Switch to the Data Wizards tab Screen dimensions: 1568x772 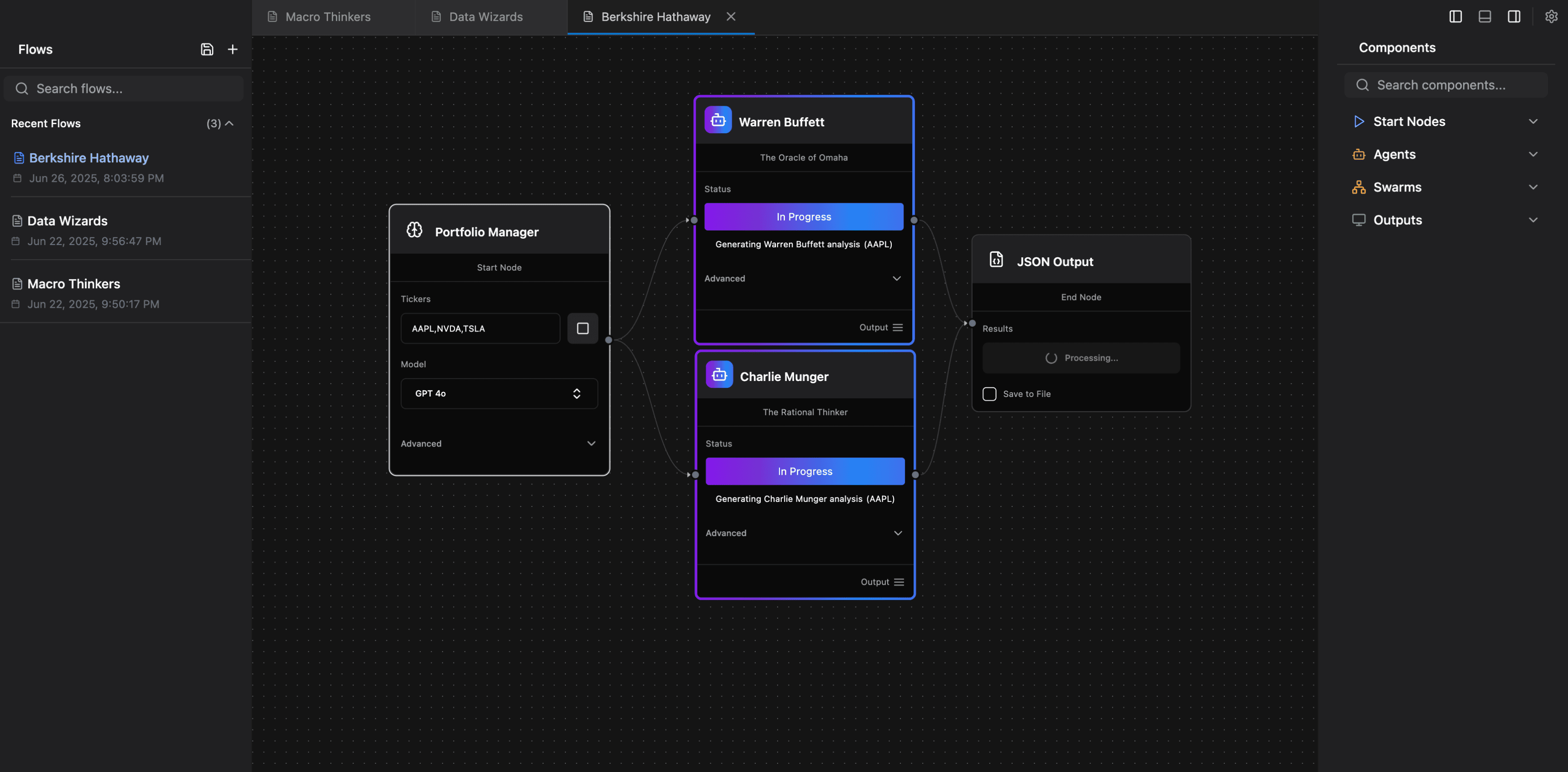pyautogui.click(x=485, y=16)
